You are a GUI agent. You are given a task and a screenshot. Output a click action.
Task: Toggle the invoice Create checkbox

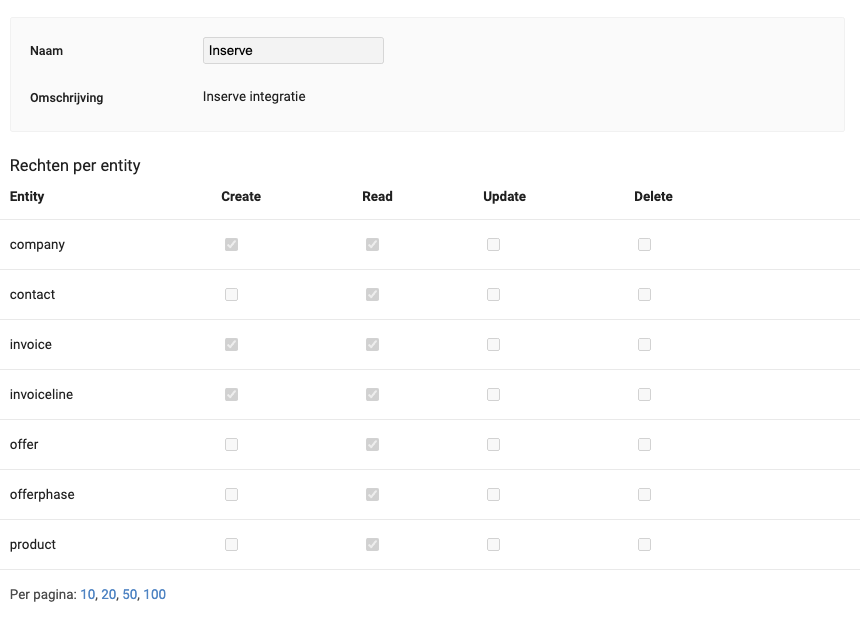click(232, 344)
